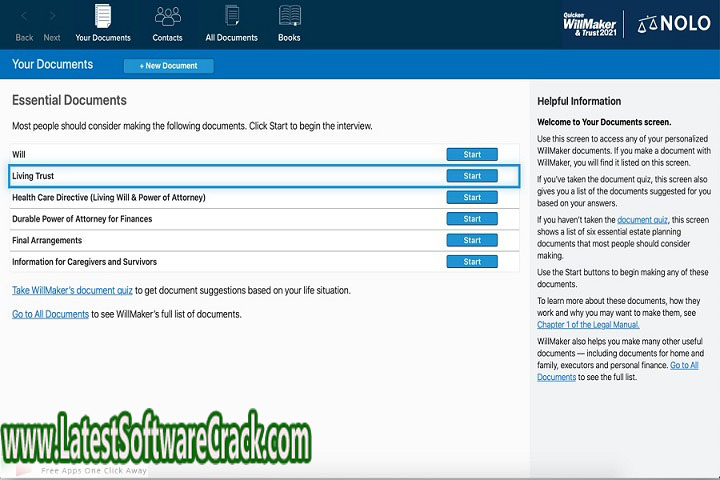Viewport: 720px width, 480px height.
Task: Open the document quiz link in Helpful Information
Action: pyautogui.click(x=642, y=220)
